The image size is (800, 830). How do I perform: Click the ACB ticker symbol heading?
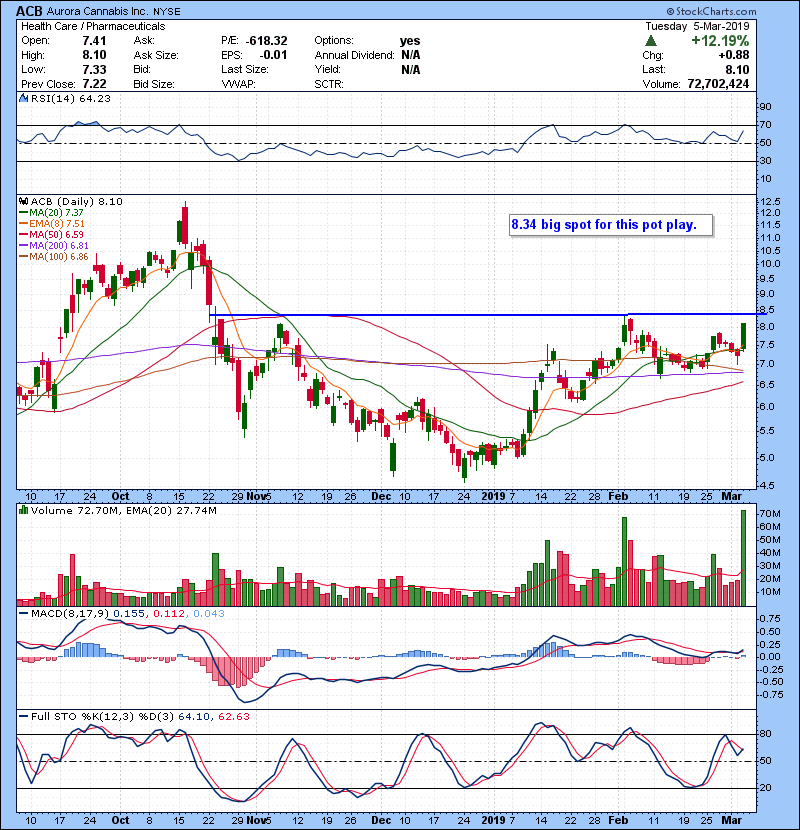pos(28,11)
